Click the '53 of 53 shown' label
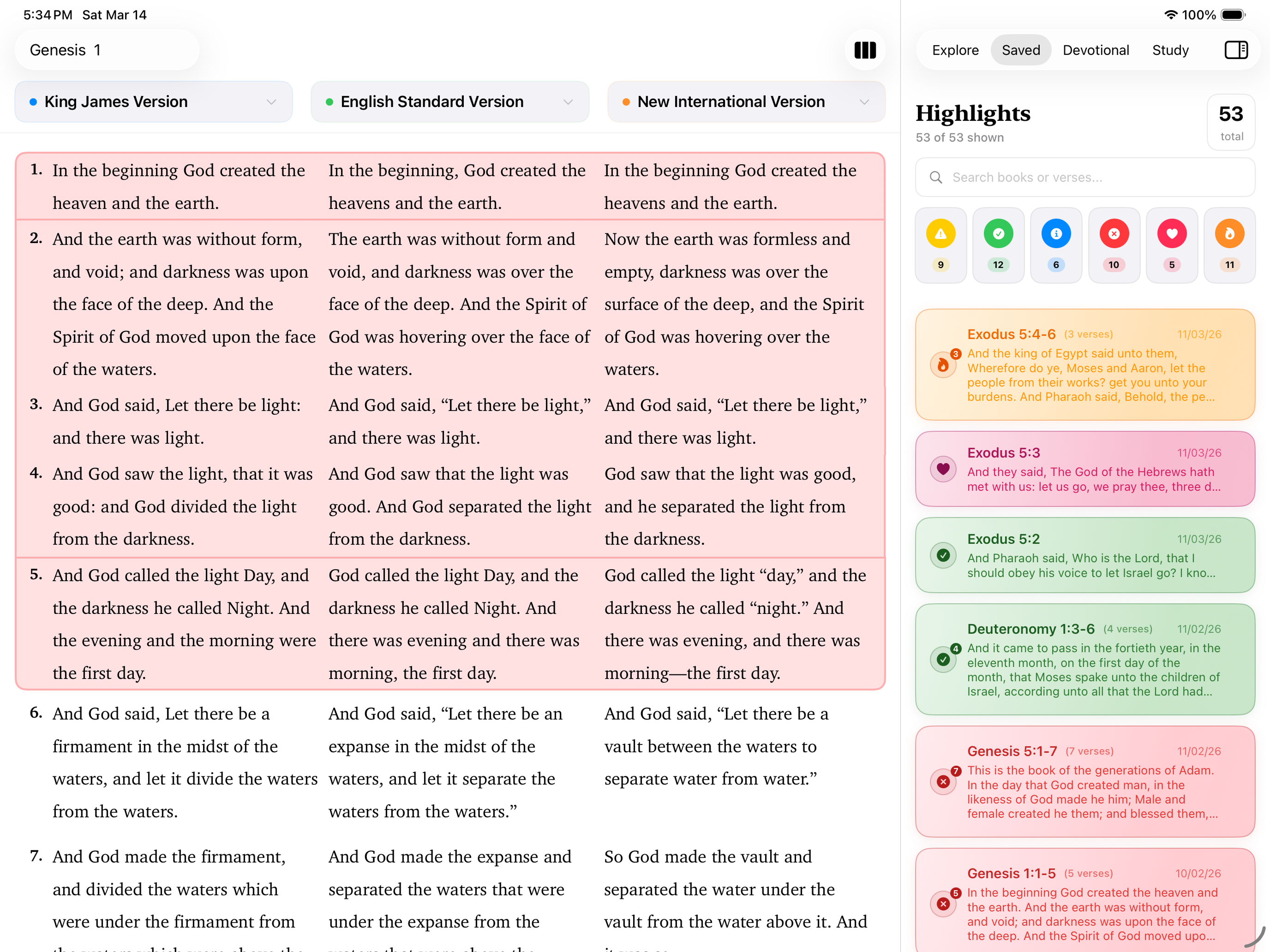 (x=959, y=138)
